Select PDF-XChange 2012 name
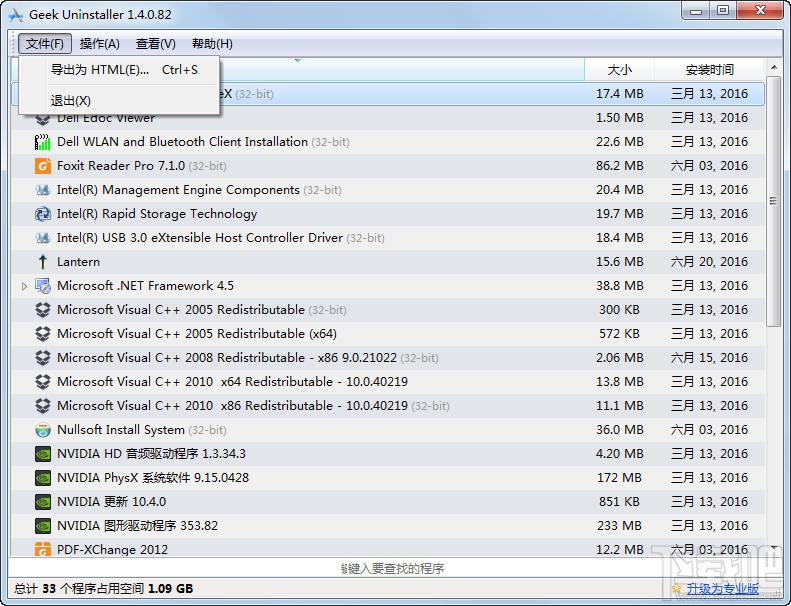This screenshot has width=791, height=606. tap(112, 549)
